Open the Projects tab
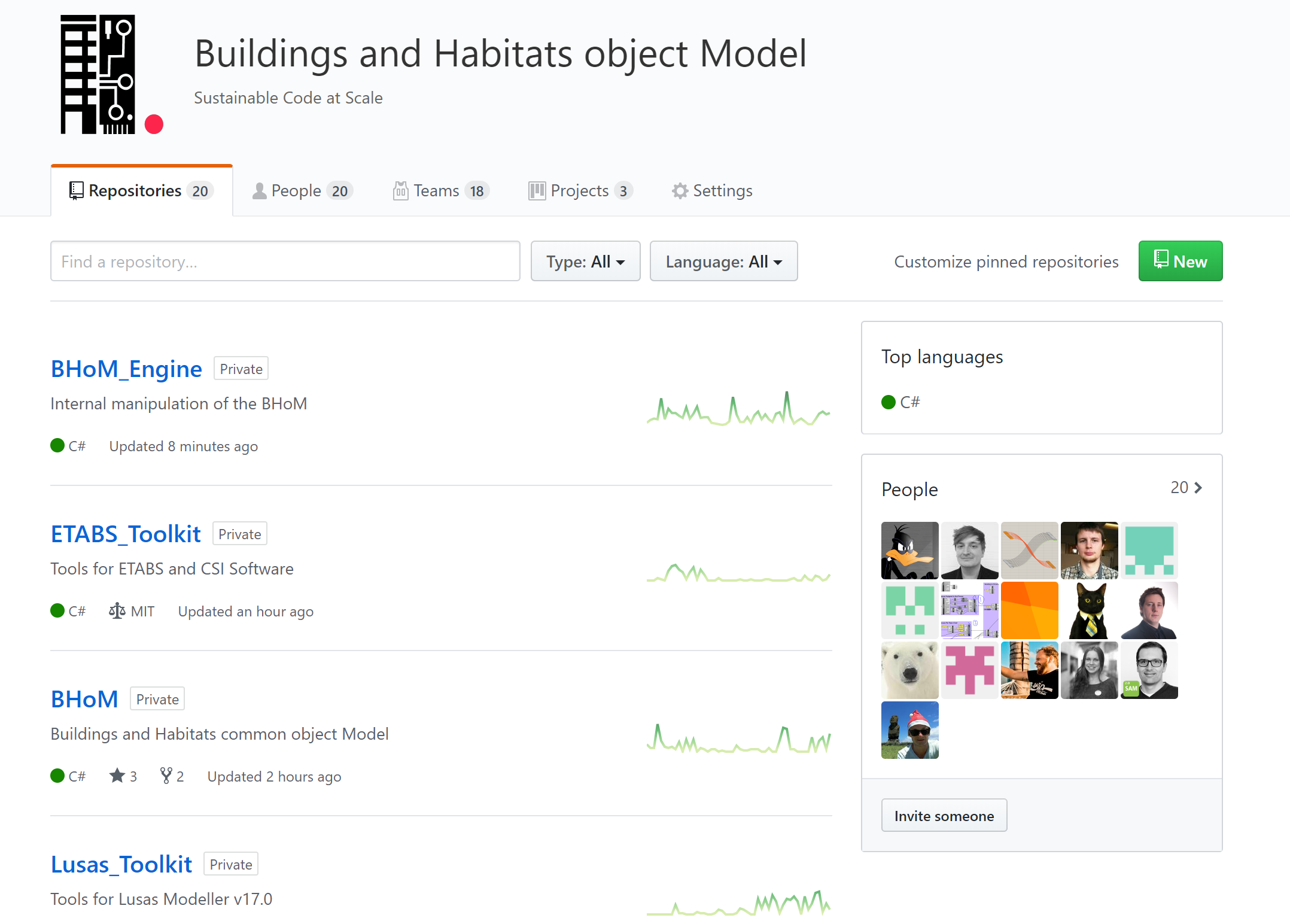 click(580, 191)
